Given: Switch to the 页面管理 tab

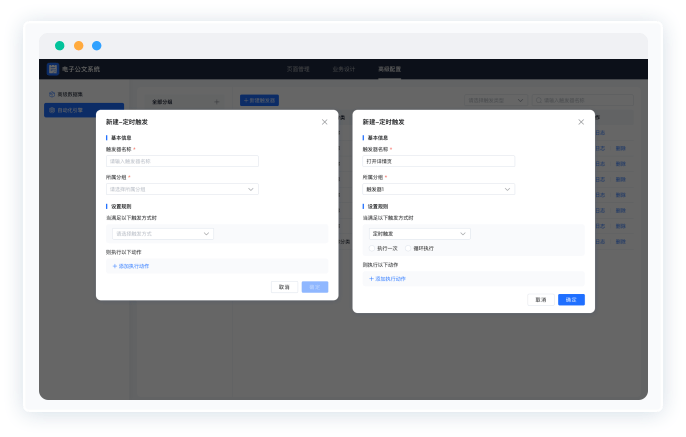Looking at the screenshot, I should coord(299,69).
